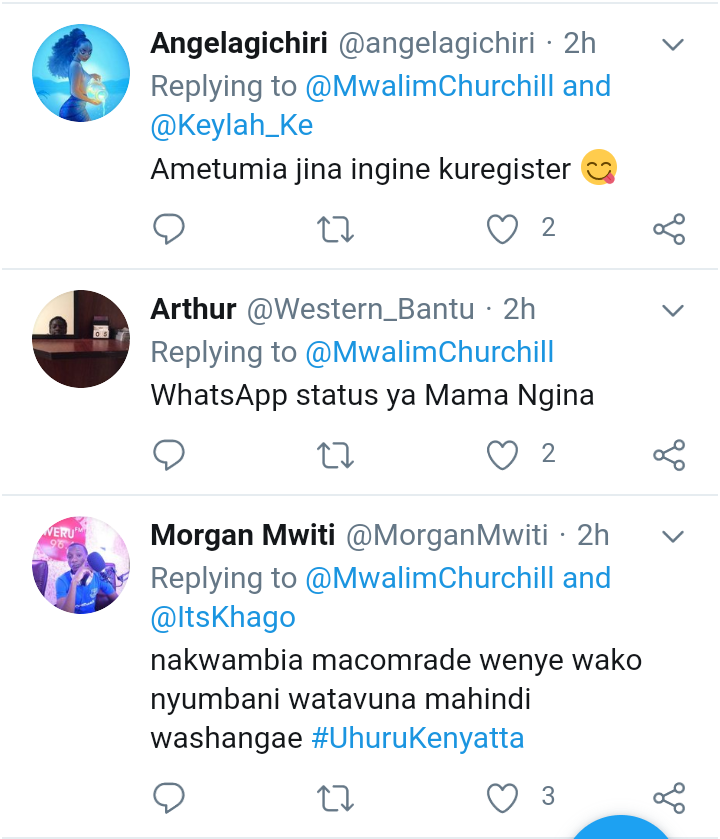This screenshot has width=720, height=839.
Task: Open the #UhuruKenyatta hashtag
Action: (418, 739)
